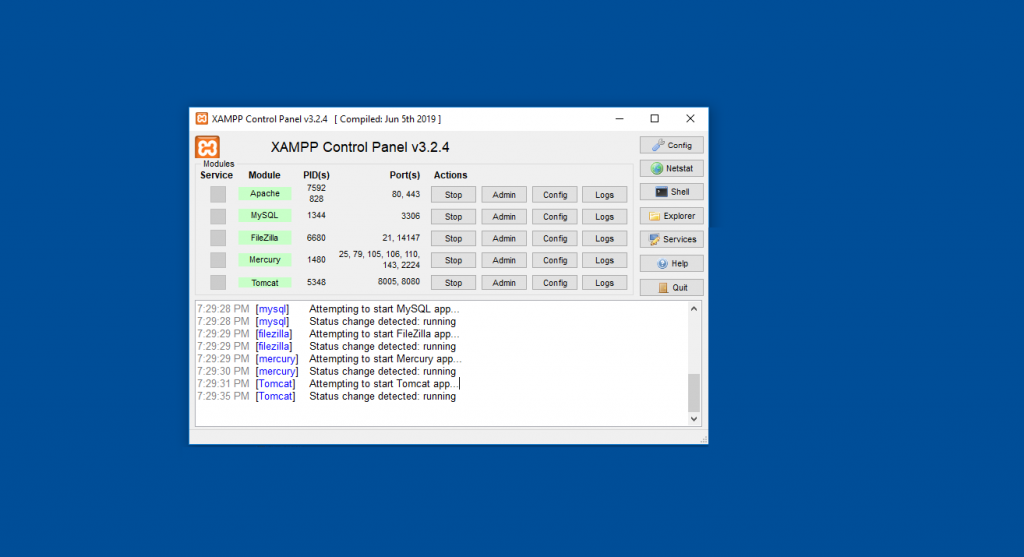Image resolution: width=1024 pixels, height=557 pixels.
Task: Click the orange XAMPP logo in panel
Action: coord(207,147)
